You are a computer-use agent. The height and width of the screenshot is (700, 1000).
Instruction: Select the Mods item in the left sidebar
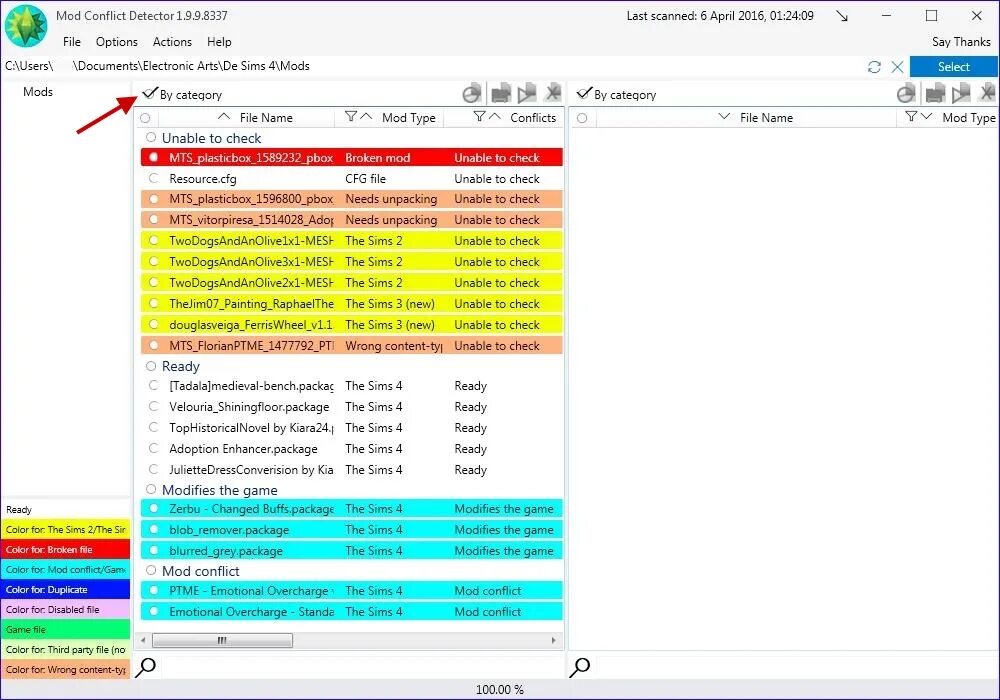pyautogui.click(x=38, y=92)
